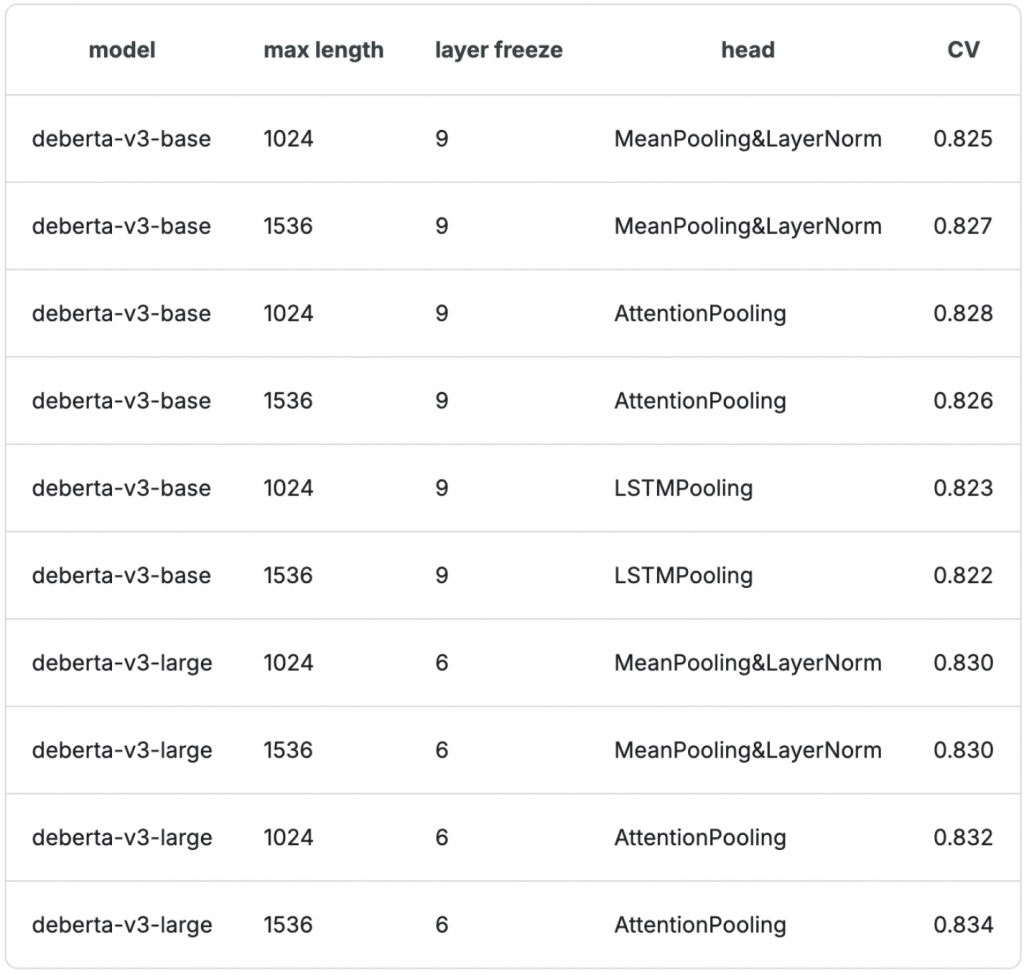
Task: Click the 0.822 CV value
Action: (x=963, y=576)
